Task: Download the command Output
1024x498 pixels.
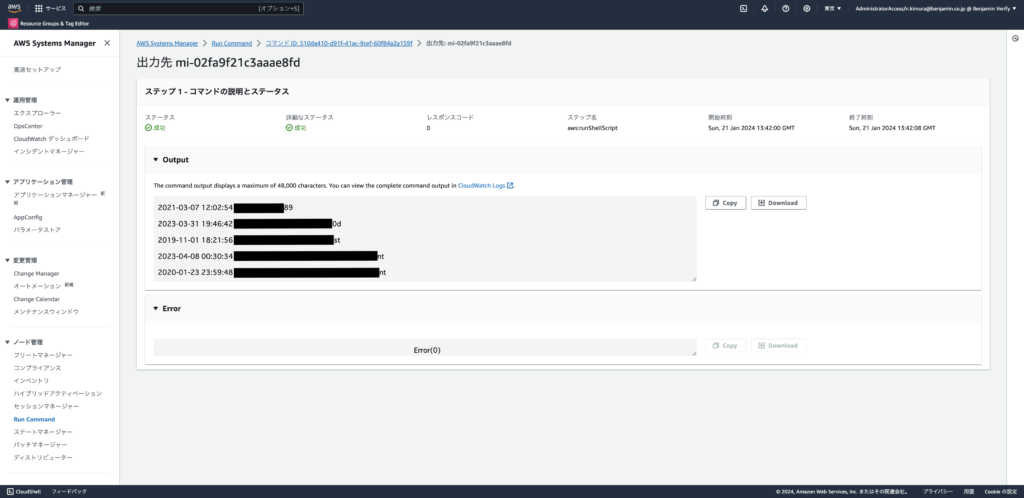Action: click(x=778, y=203)
